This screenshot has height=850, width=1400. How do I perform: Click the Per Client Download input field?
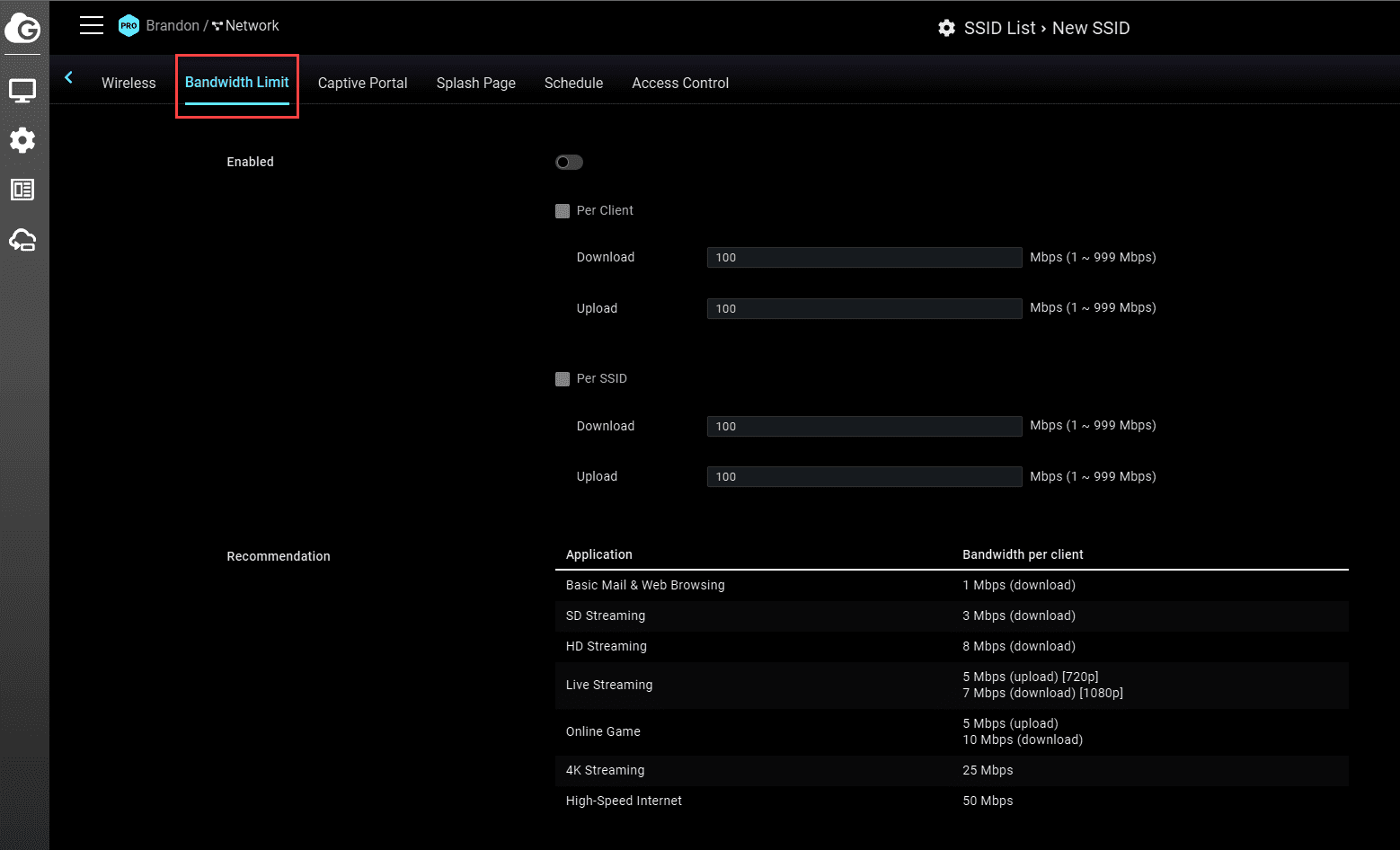tap(864, 258)
